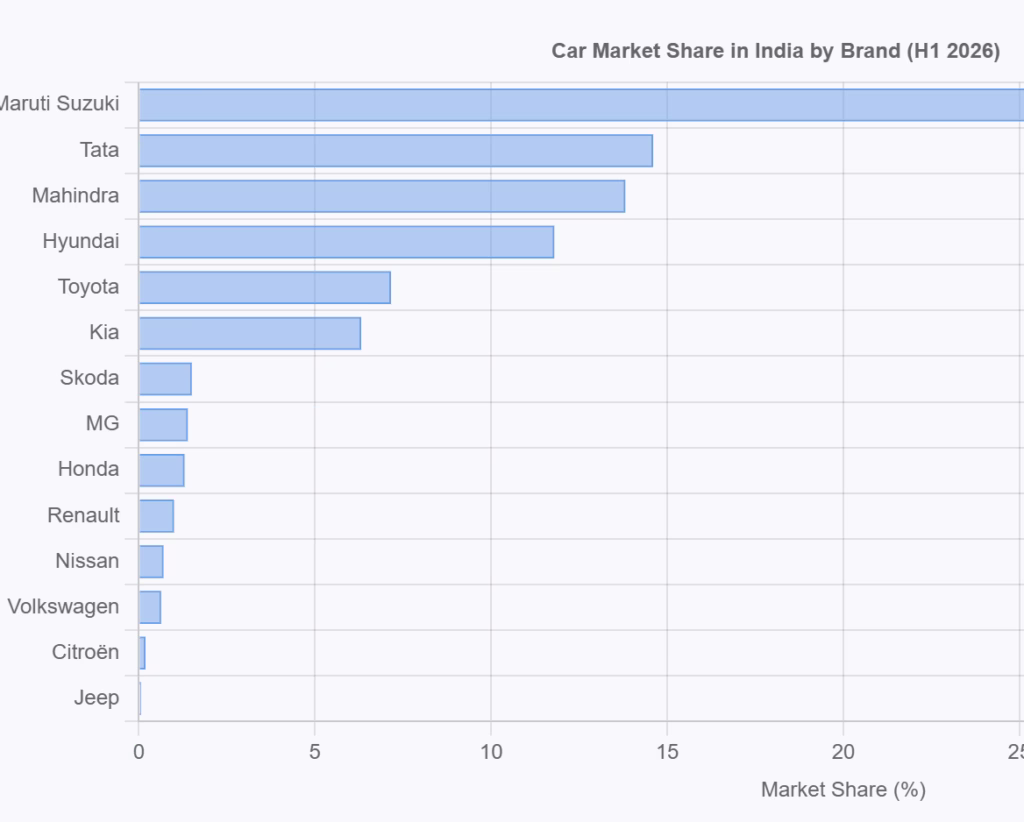Click the 'MG' axis label
The width and height of the screenshot is (1024, 822).
[x=103, y=424]
